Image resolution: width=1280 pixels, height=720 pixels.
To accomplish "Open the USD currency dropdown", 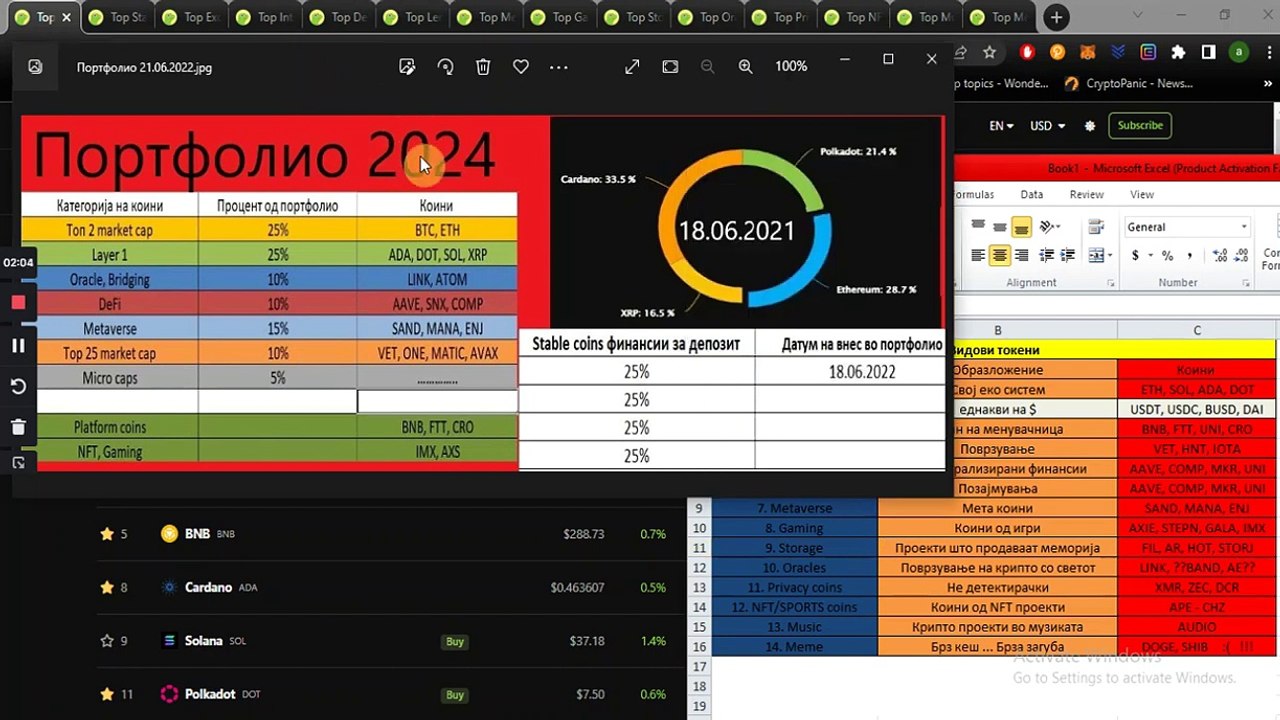I will click(x=1047, y=126).
